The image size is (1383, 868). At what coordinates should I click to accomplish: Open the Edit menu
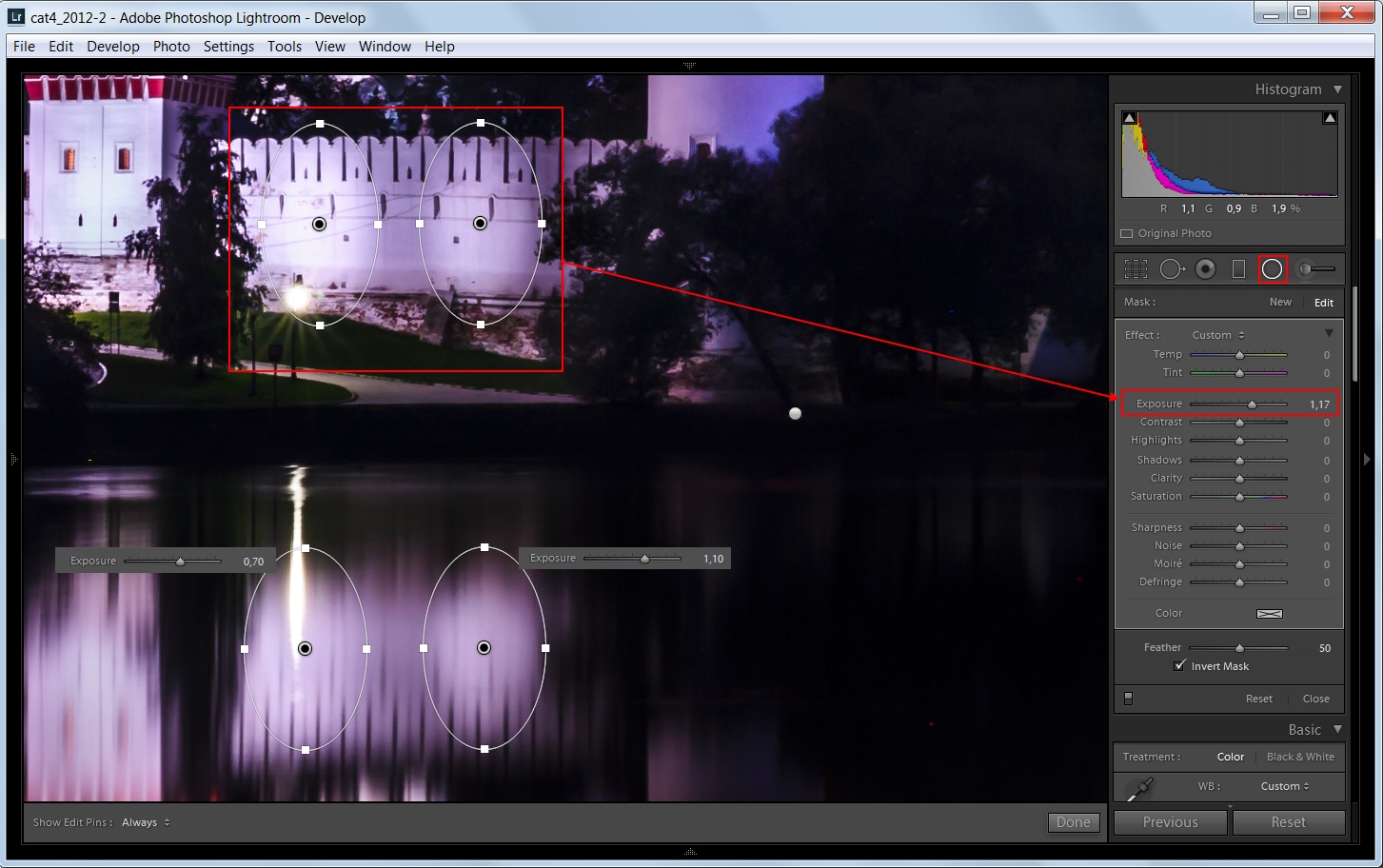click(x=61, y=46)
